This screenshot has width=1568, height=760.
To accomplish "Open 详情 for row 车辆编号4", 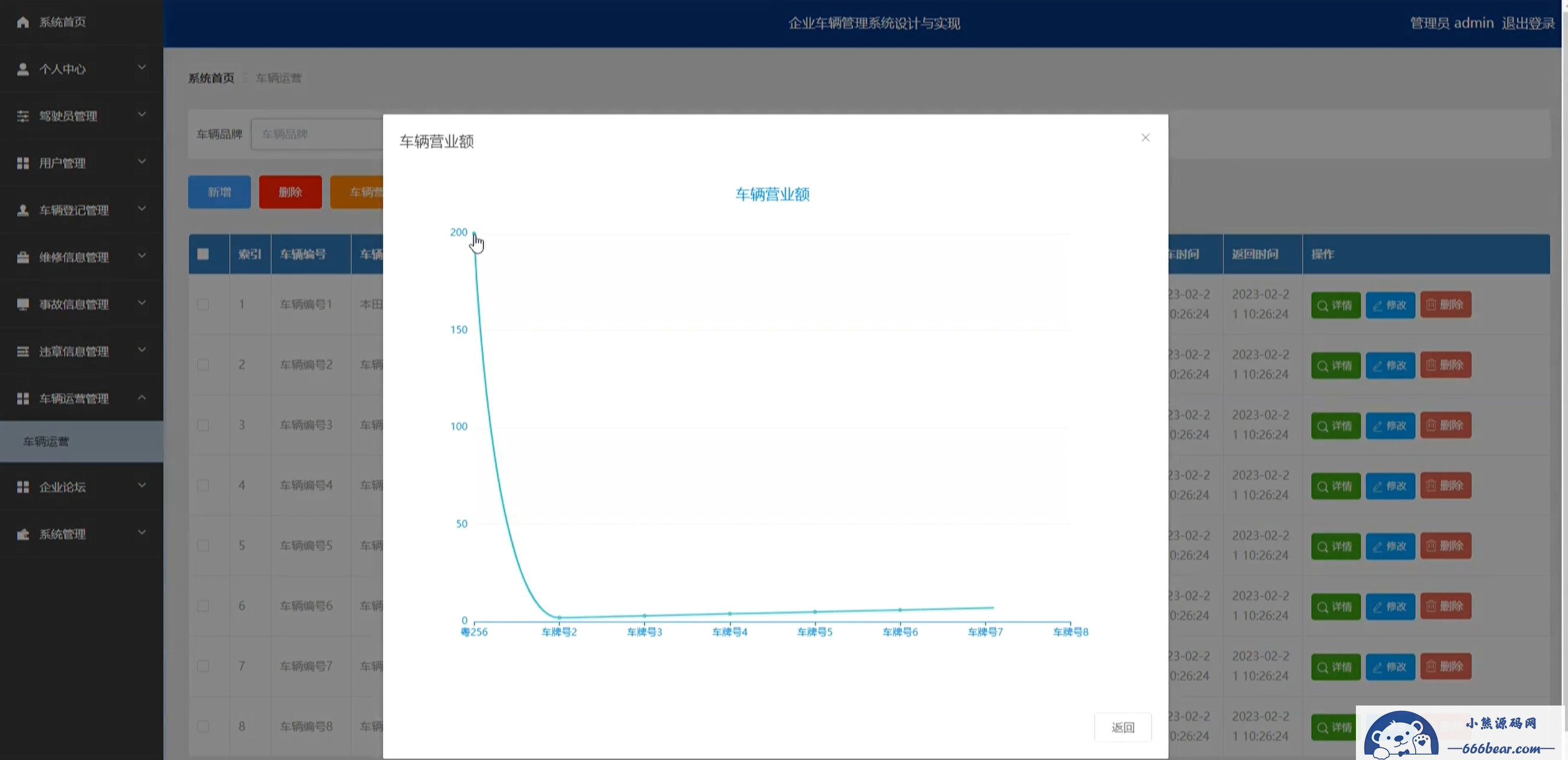I will (x=1335, y=486).
